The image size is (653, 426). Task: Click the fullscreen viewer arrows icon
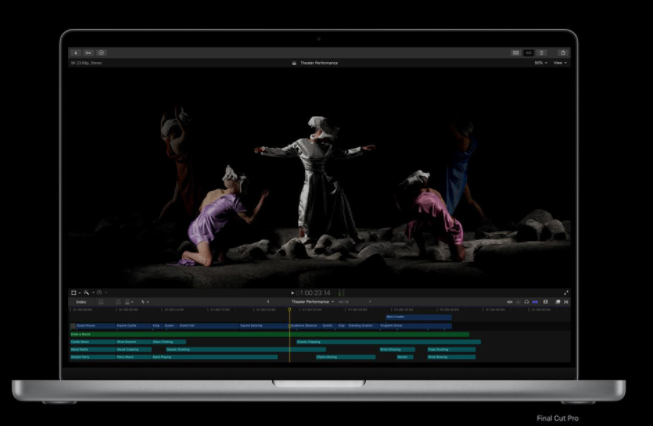pyautogui.click(x=566, y=293)
